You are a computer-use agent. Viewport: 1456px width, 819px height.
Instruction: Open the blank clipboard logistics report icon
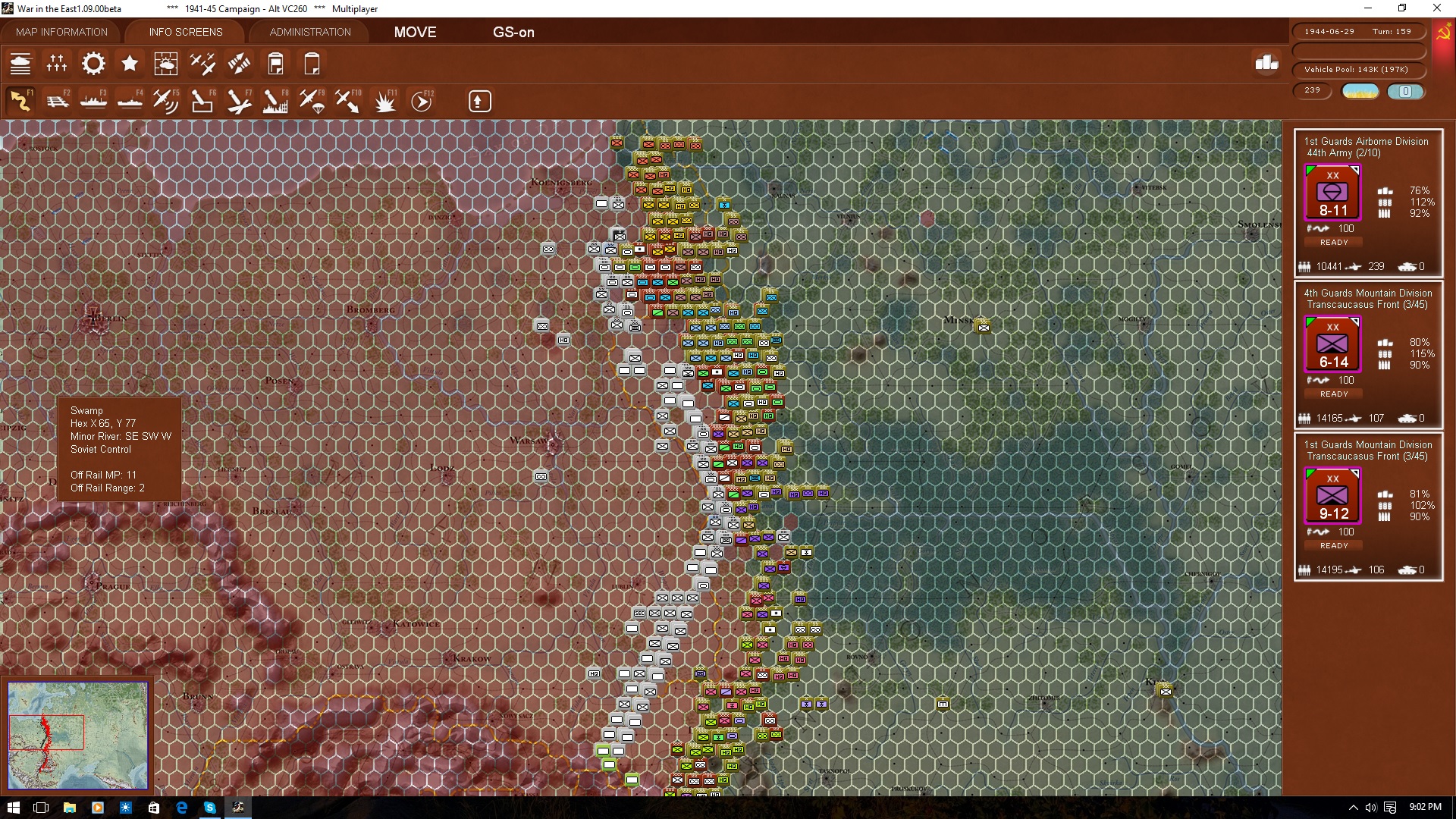coord(312,64)
